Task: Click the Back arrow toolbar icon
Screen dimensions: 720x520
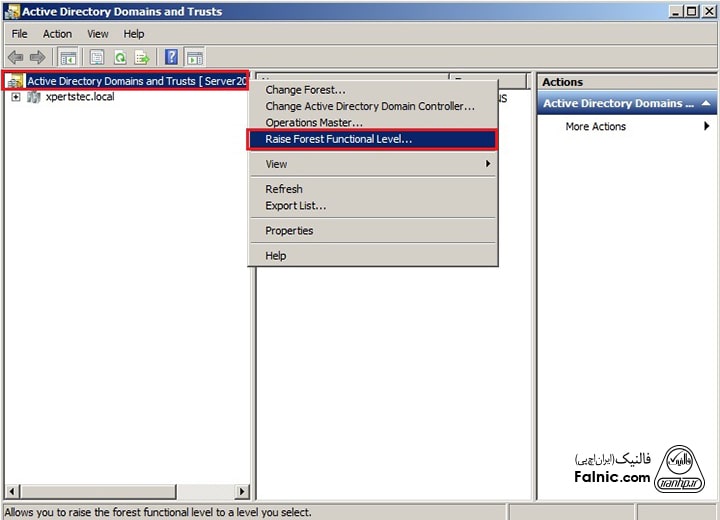Action: [x=15, y=57]
